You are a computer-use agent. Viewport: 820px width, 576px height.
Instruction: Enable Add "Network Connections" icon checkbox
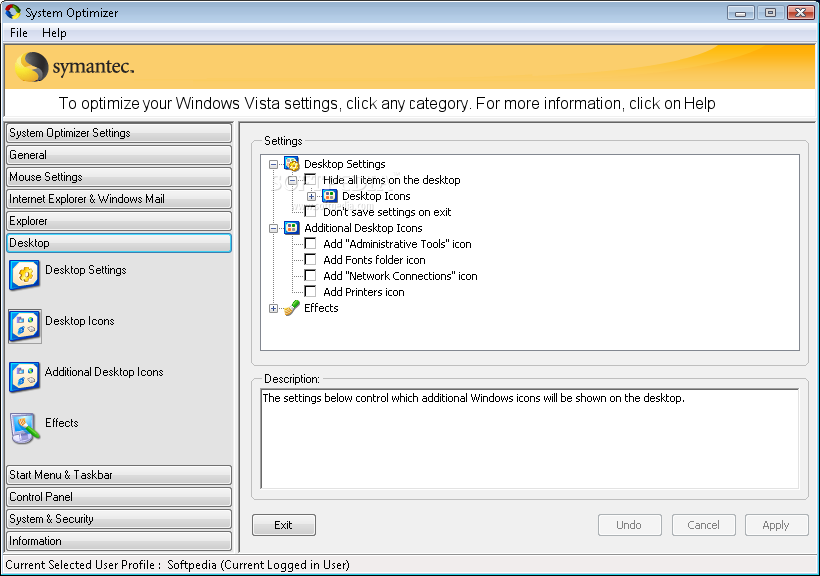click(x=310, y=275)
